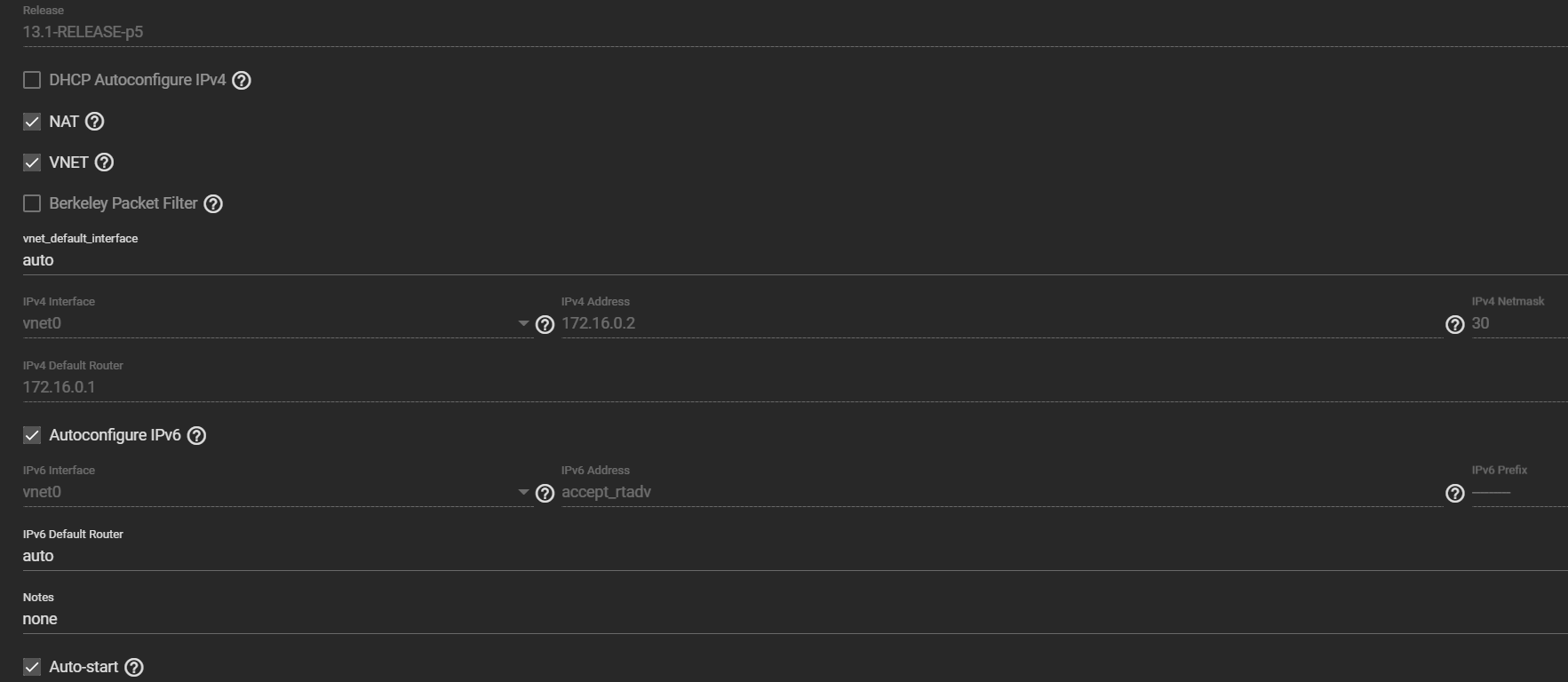Enable DHCP Autoconfigure IPv4 checkbox

click(x=32, y=80)
